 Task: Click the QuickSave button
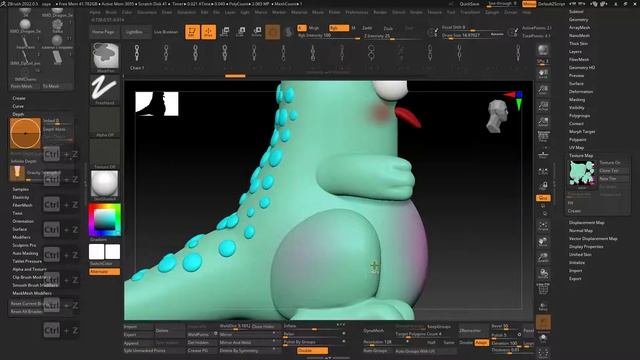[x=469, y=4]
